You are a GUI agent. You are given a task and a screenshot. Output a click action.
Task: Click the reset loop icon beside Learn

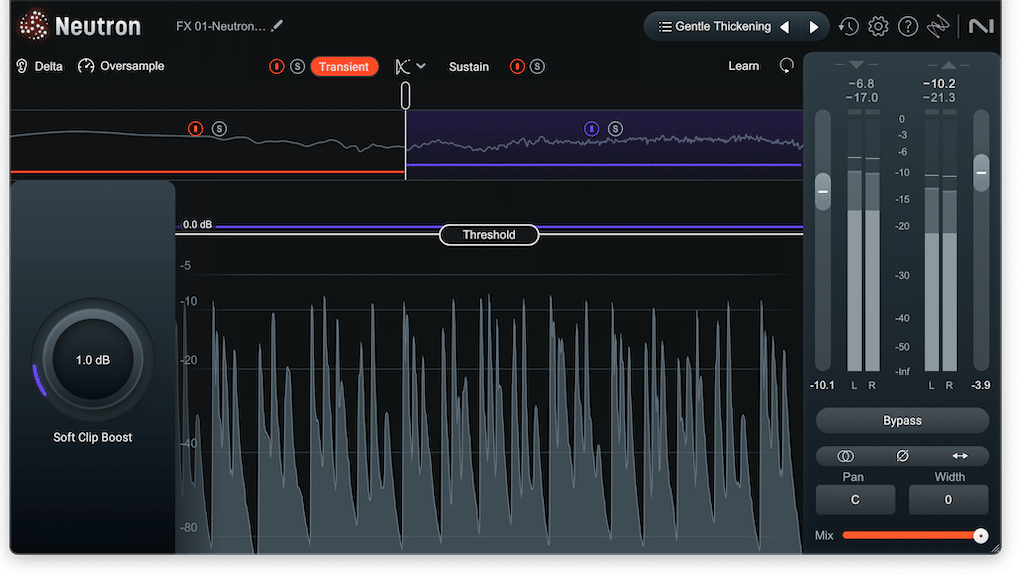(x=786, y=66)
